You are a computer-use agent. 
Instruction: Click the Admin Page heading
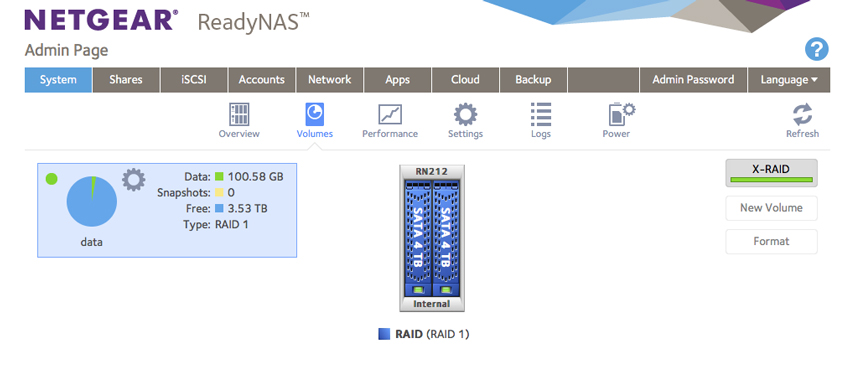pos(66,50)
